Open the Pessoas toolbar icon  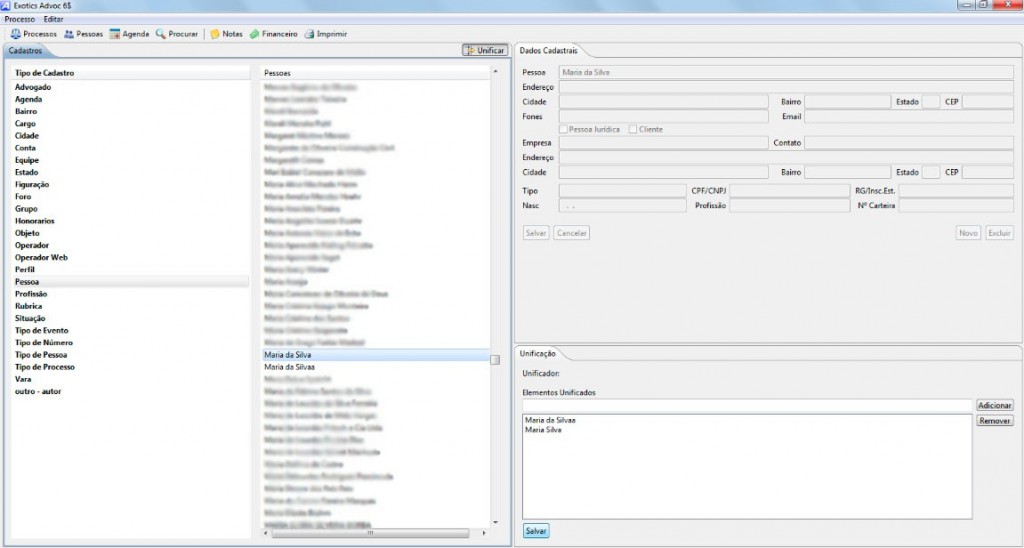click(69, 34)
